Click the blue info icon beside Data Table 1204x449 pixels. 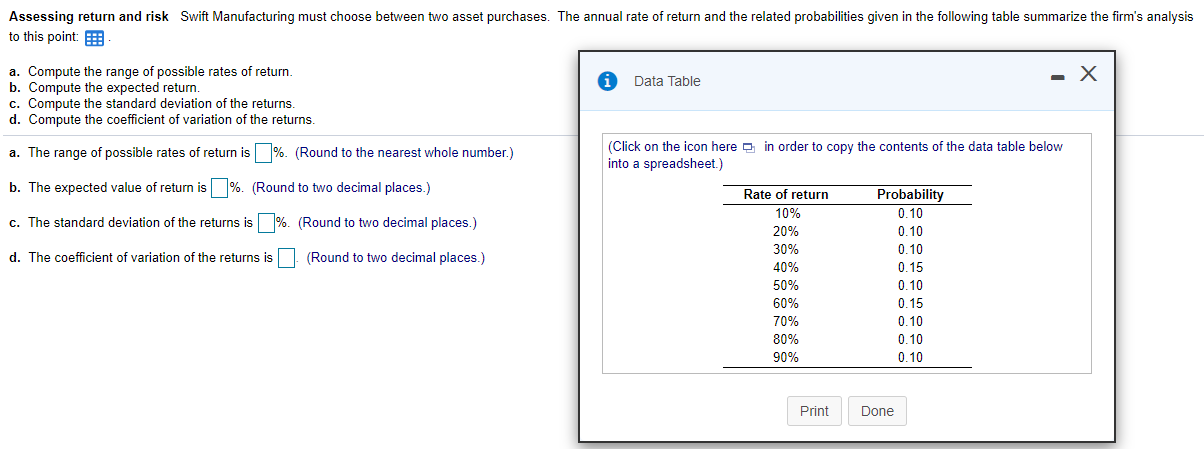coord(607,81)
